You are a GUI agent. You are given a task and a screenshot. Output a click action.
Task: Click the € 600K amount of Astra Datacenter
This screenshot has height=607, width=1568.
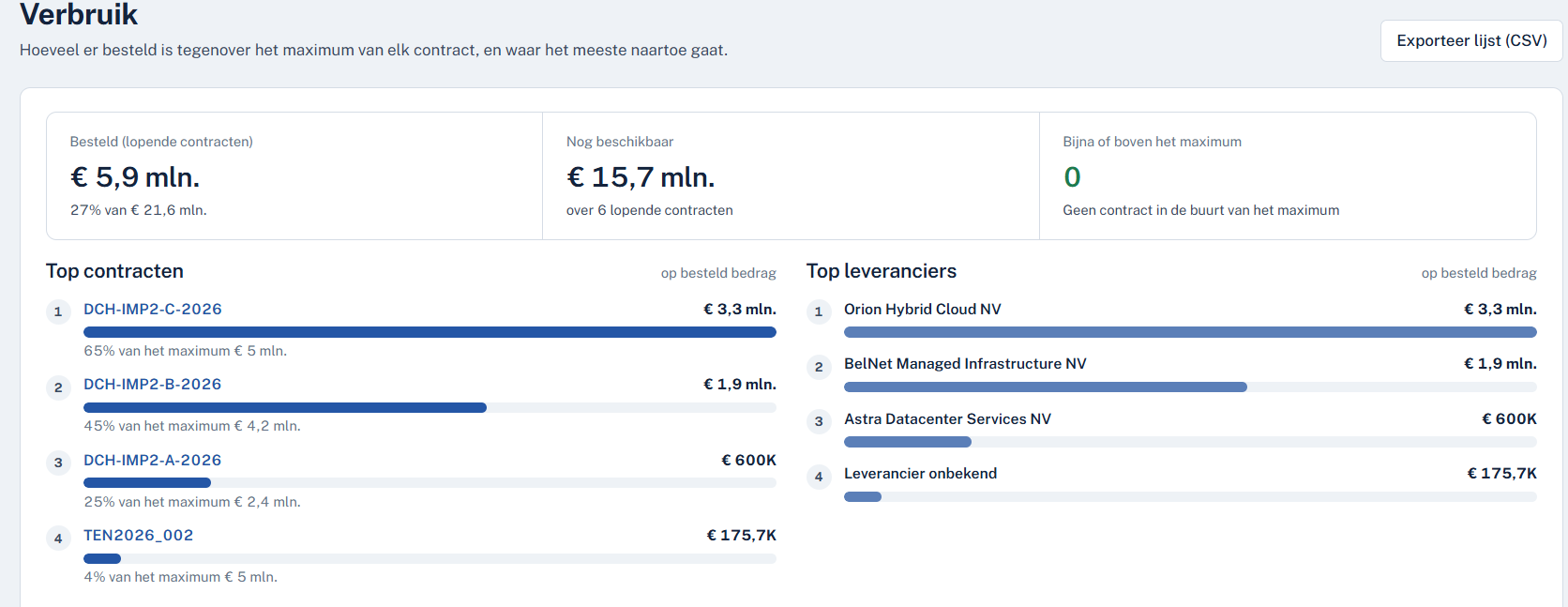(x=1509, y=419)
